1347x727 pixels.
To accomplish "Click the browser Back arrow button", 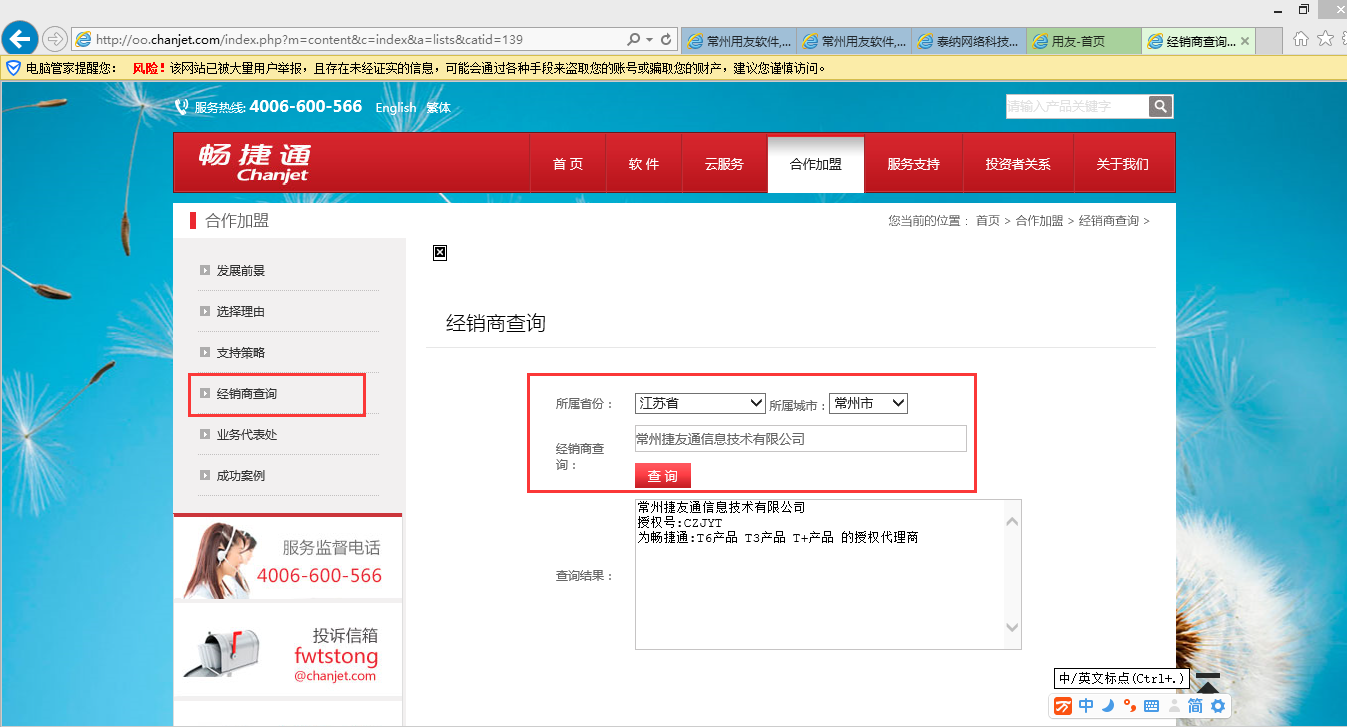I will click(21, 39).
